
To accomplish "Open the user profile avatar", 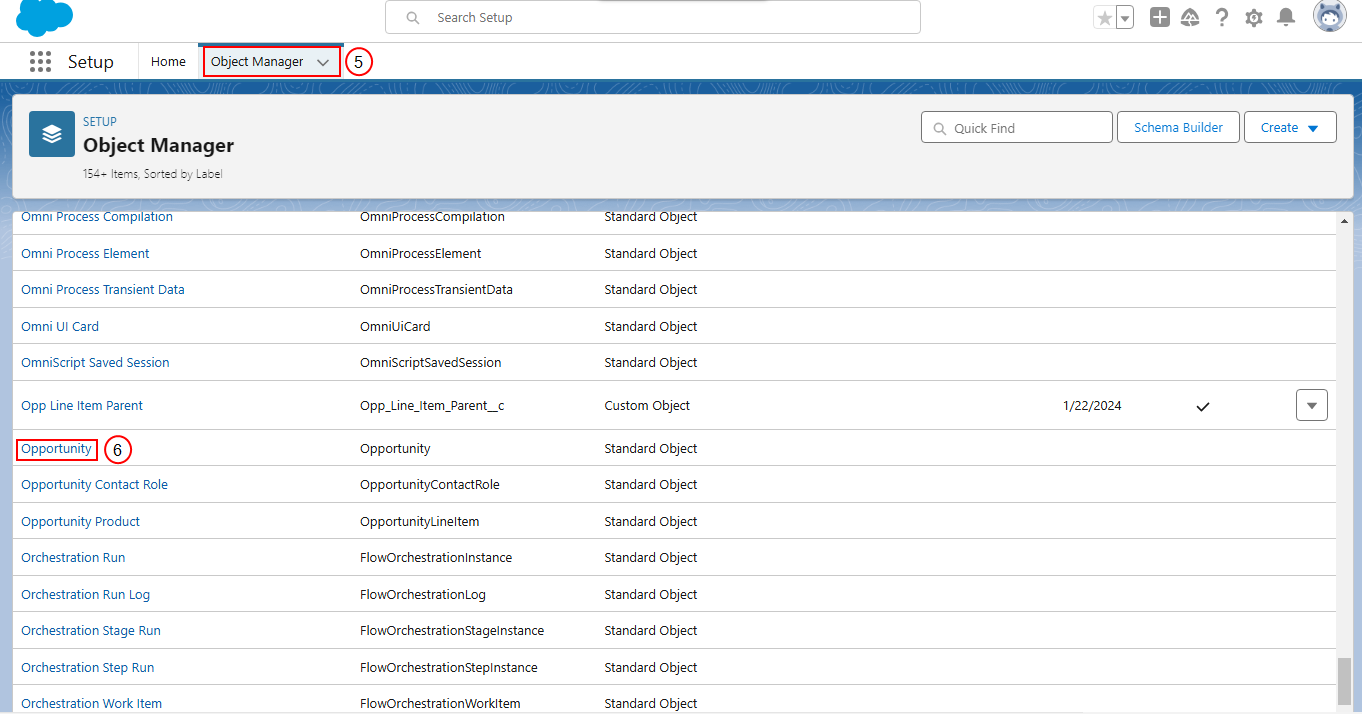I will (x=1330, y=17).
